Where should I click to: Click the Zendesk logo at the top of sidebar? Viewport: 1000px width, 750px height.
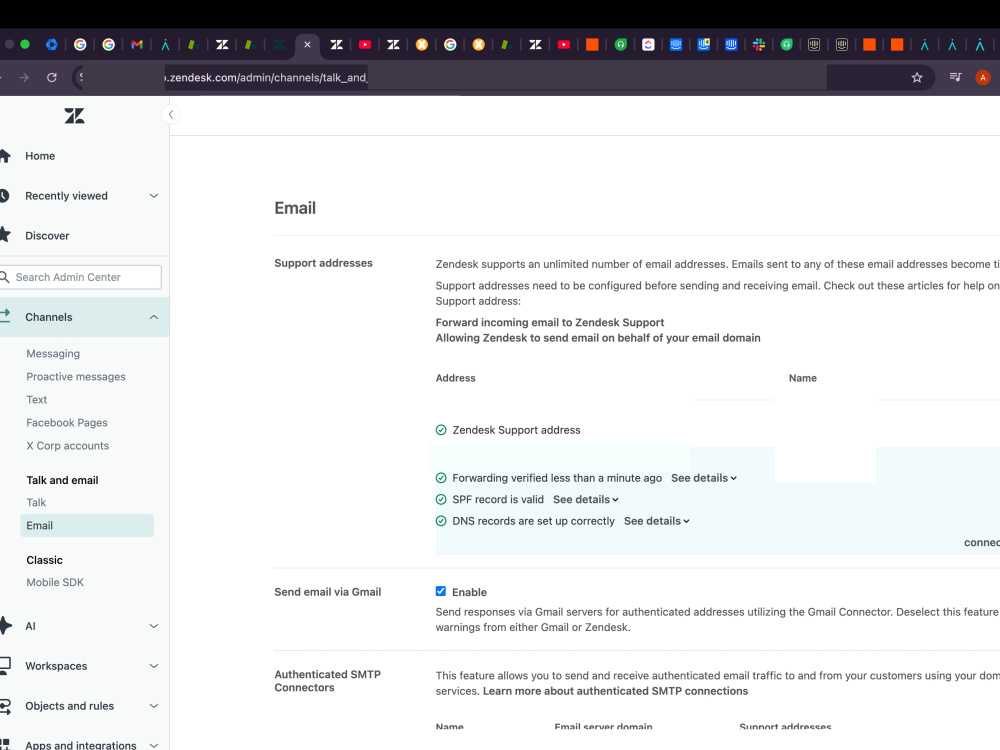[74, 116]
